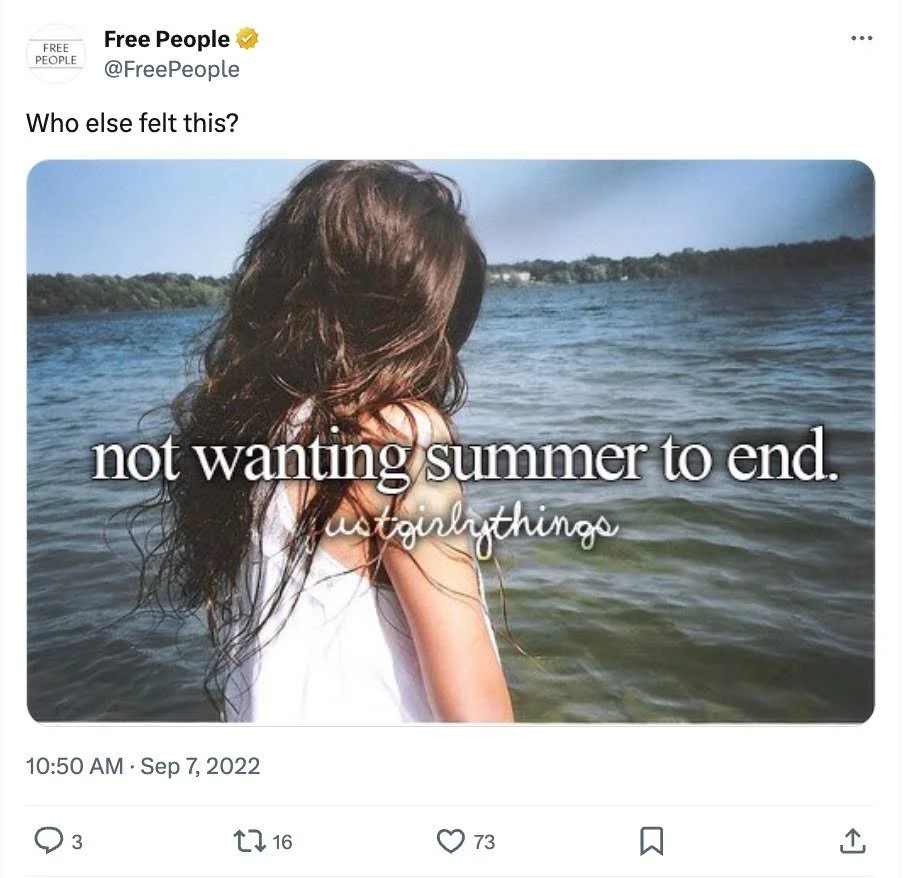Viewport: 904px width, 878px height.
Task: Click the Free People display name
Action: pos(167,39)
